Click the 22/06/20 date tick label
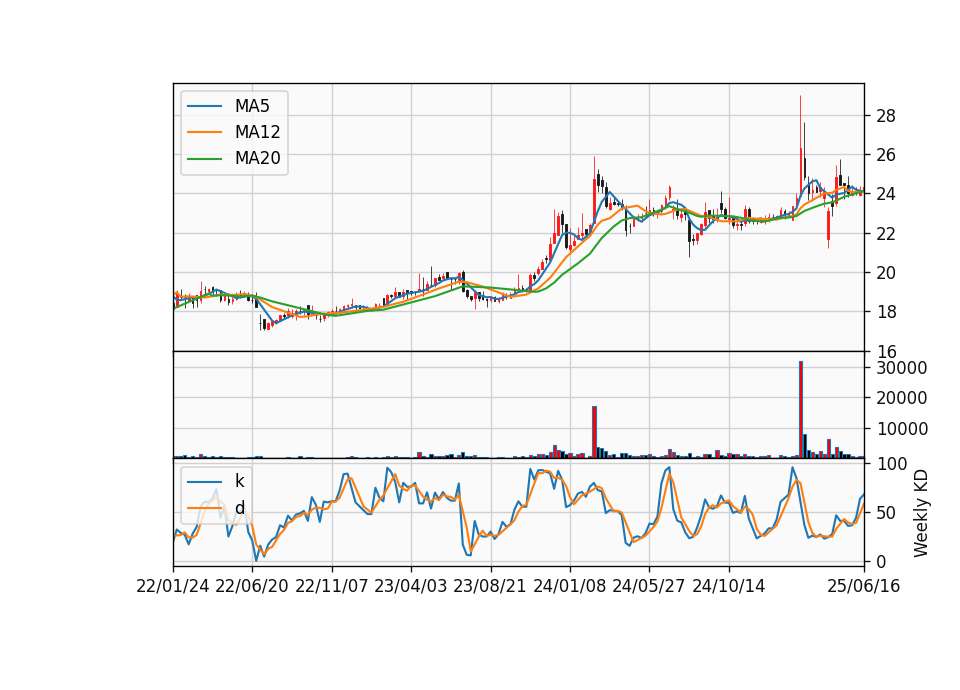 pos(252,587)
